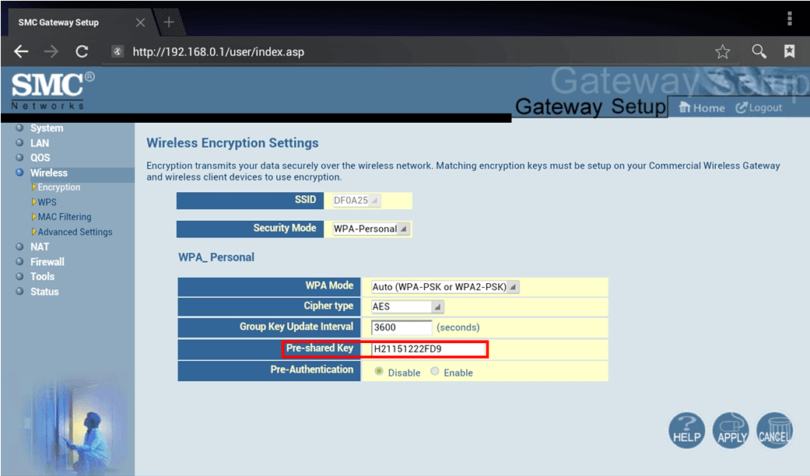This screenshot has width=810, height=476.
Task: Open the Encryption submenu item
Action: pyautogui.click(x=58, y=187)
